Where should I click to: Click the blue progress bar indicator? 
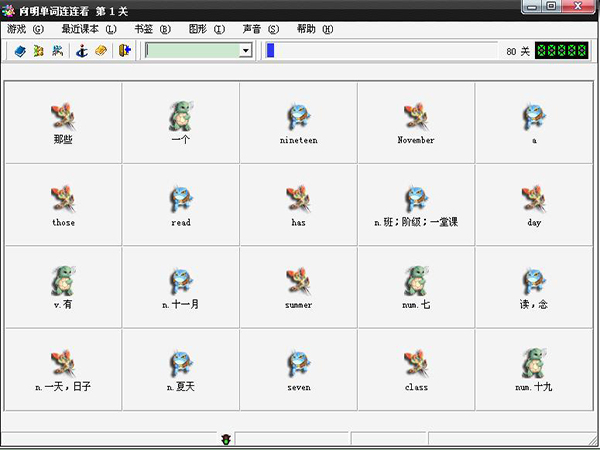[x=271, y=51]
